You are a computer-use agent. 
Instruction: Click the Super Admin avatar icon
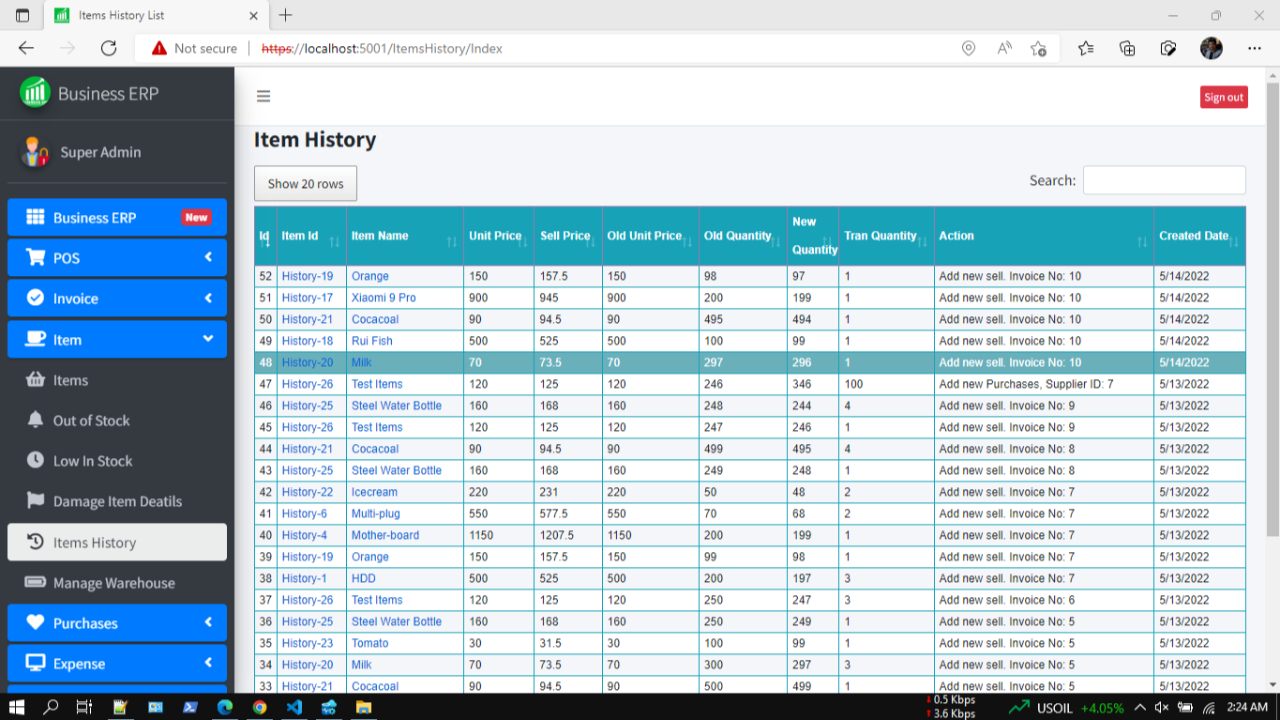[36, 152]
